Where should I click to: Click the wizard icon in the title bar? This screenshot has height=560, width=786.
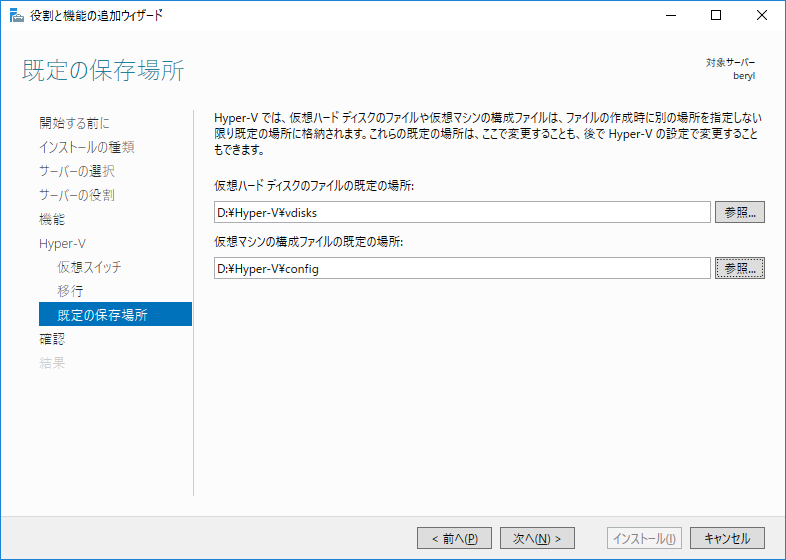tap(17, 16)
